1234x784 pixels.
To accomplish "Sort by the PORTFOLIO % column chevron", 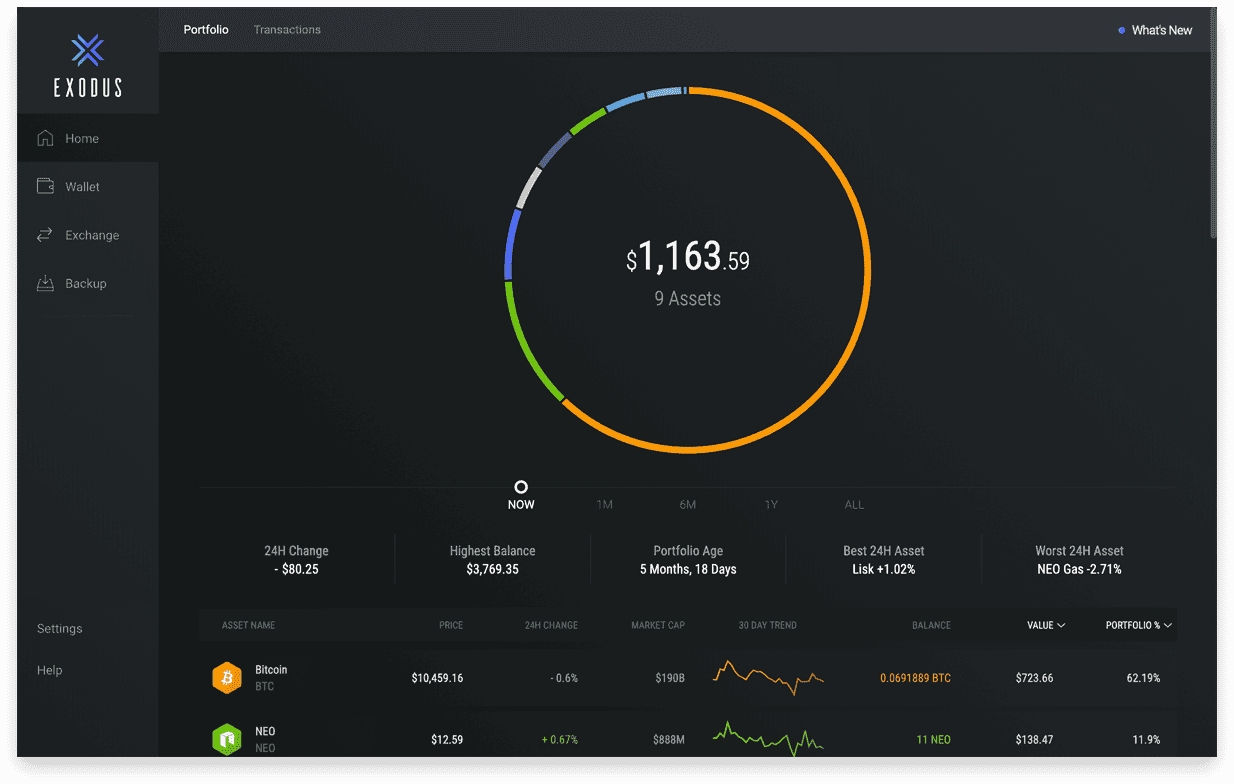I will coord(1168,626).
